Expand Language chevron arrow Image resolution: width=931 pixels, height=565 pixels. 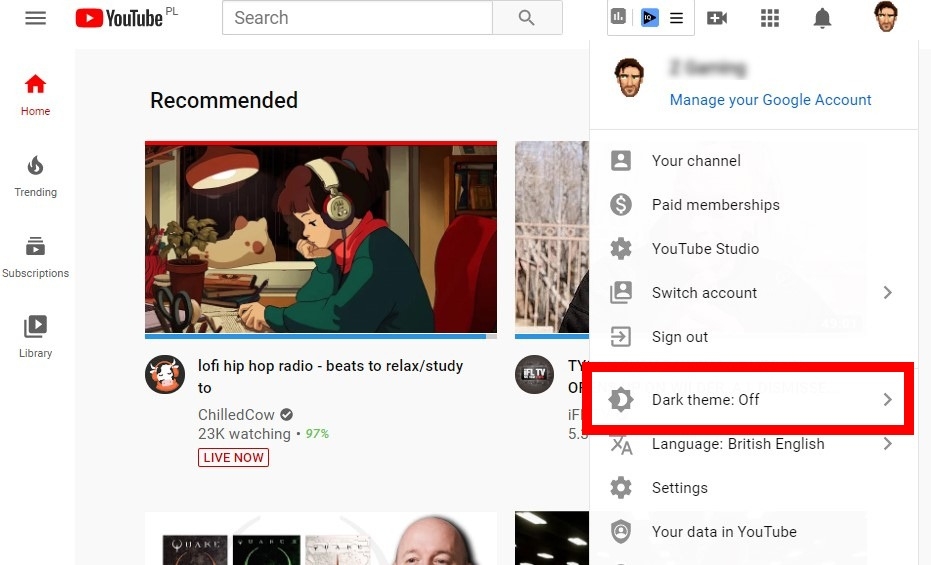(887, 443)
